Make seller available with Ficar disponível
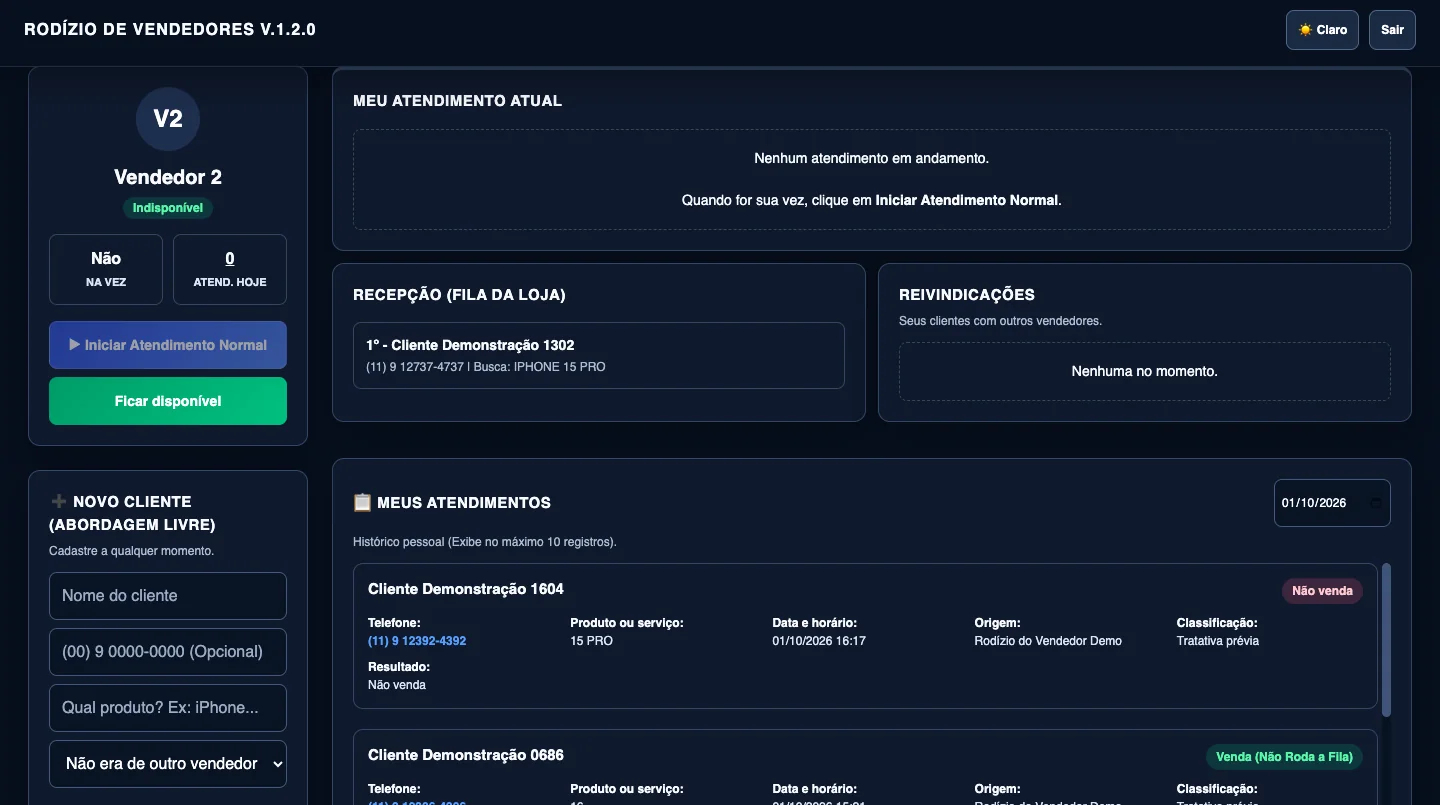 point(168,401)
